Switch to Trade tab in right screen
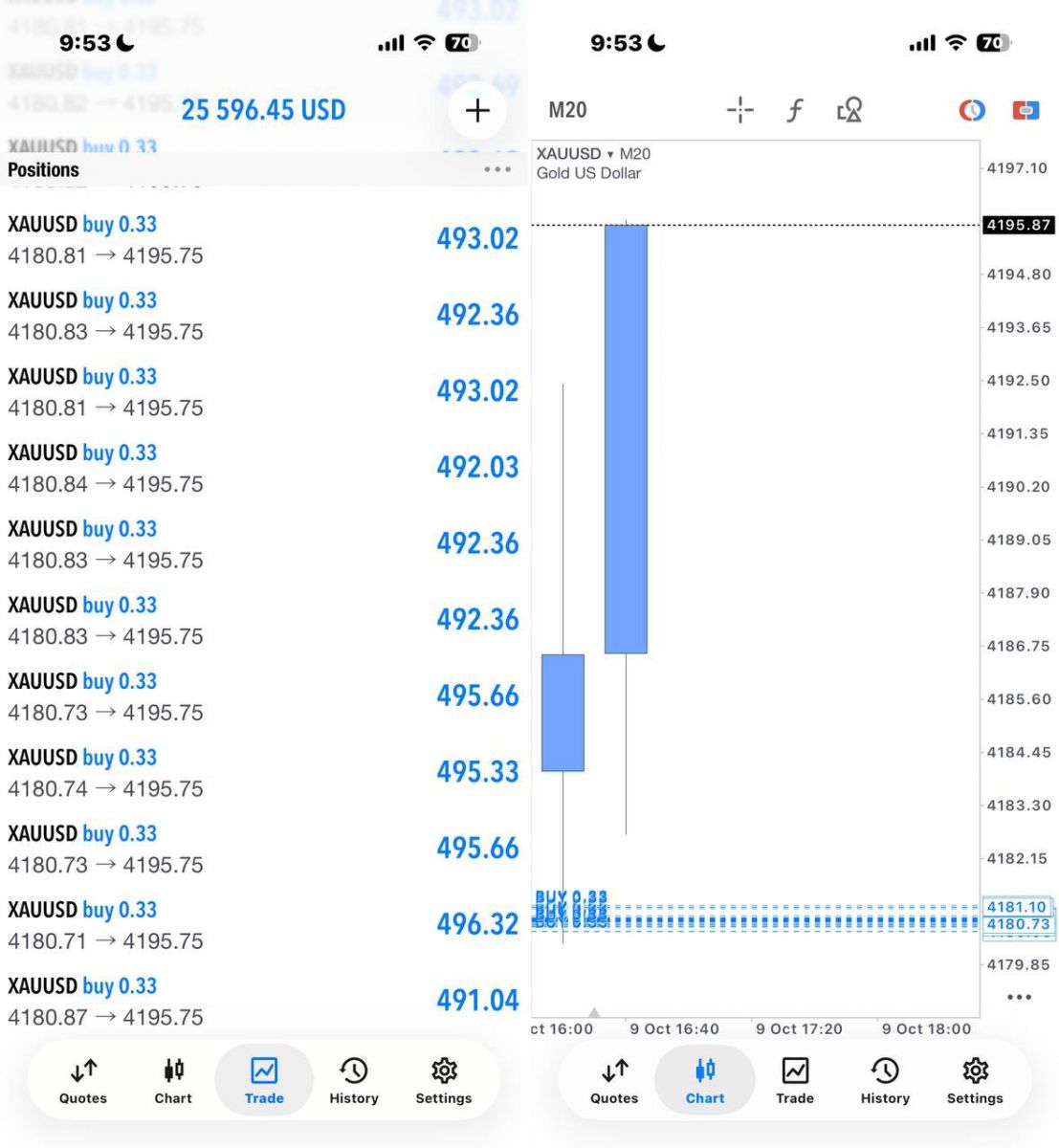This screenshot has height=1148, width=1059. pyautogui.click(x=795, y=1081)
